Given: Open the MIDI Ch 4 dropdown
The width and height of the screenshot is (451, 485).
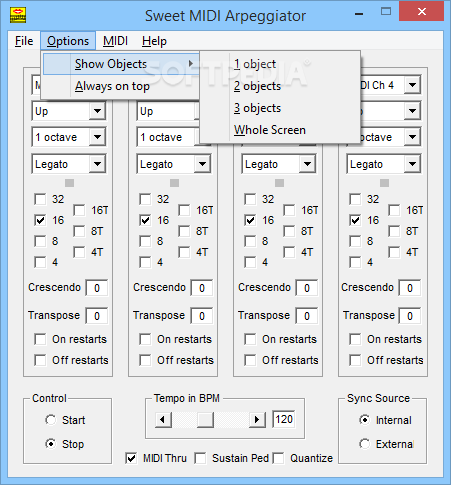Looking at the screenshot, I should coord(412,85).
